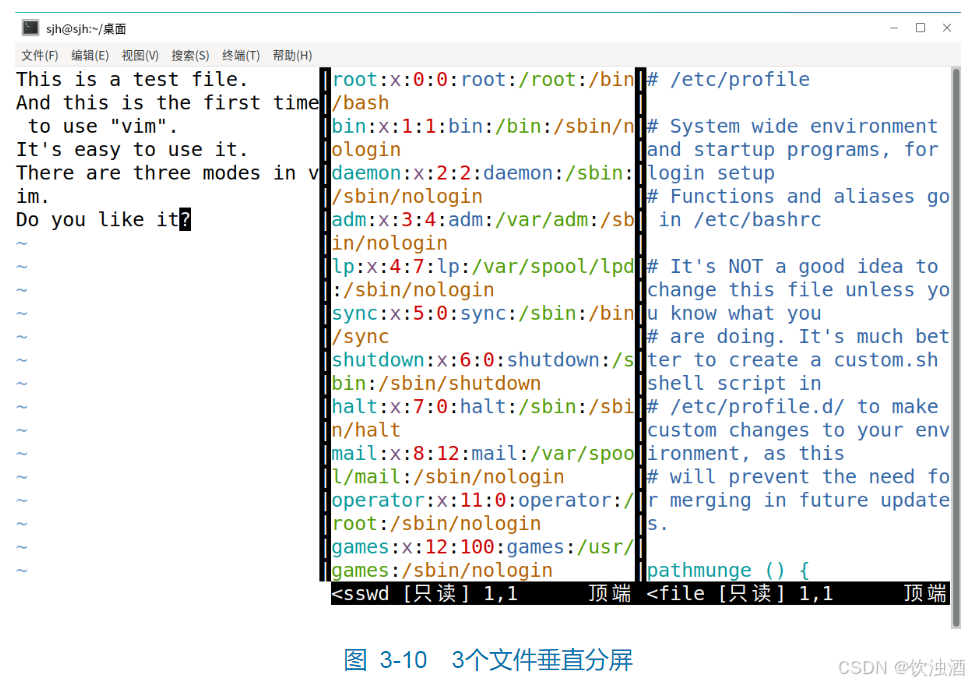The width and height of the screenshot is (969, 685).
Task: Click "lp:x:4:7:lp:/var/spool/lpd" line
Action: pyautogui.click(x=483, y=266)
